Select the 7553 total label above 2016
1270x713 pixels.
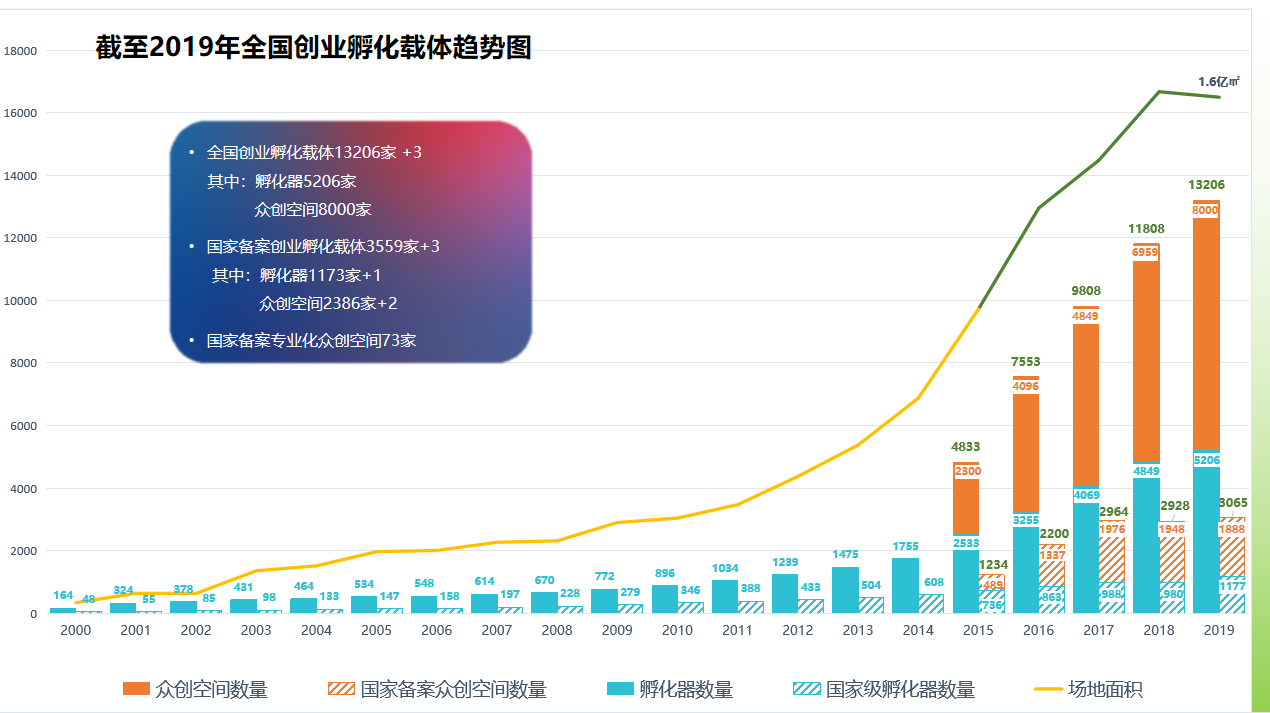[x=1025, y=362]
